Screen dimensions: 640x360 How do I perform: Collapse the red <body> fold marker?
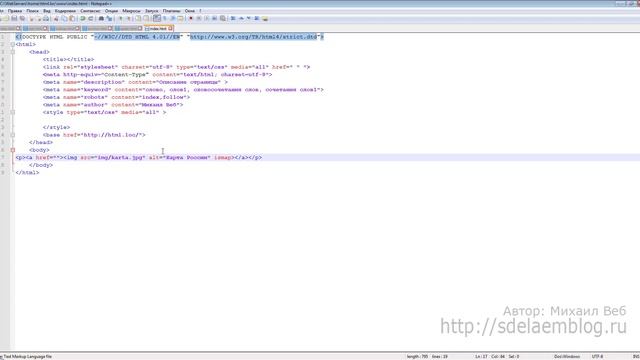tap(13, 150)
